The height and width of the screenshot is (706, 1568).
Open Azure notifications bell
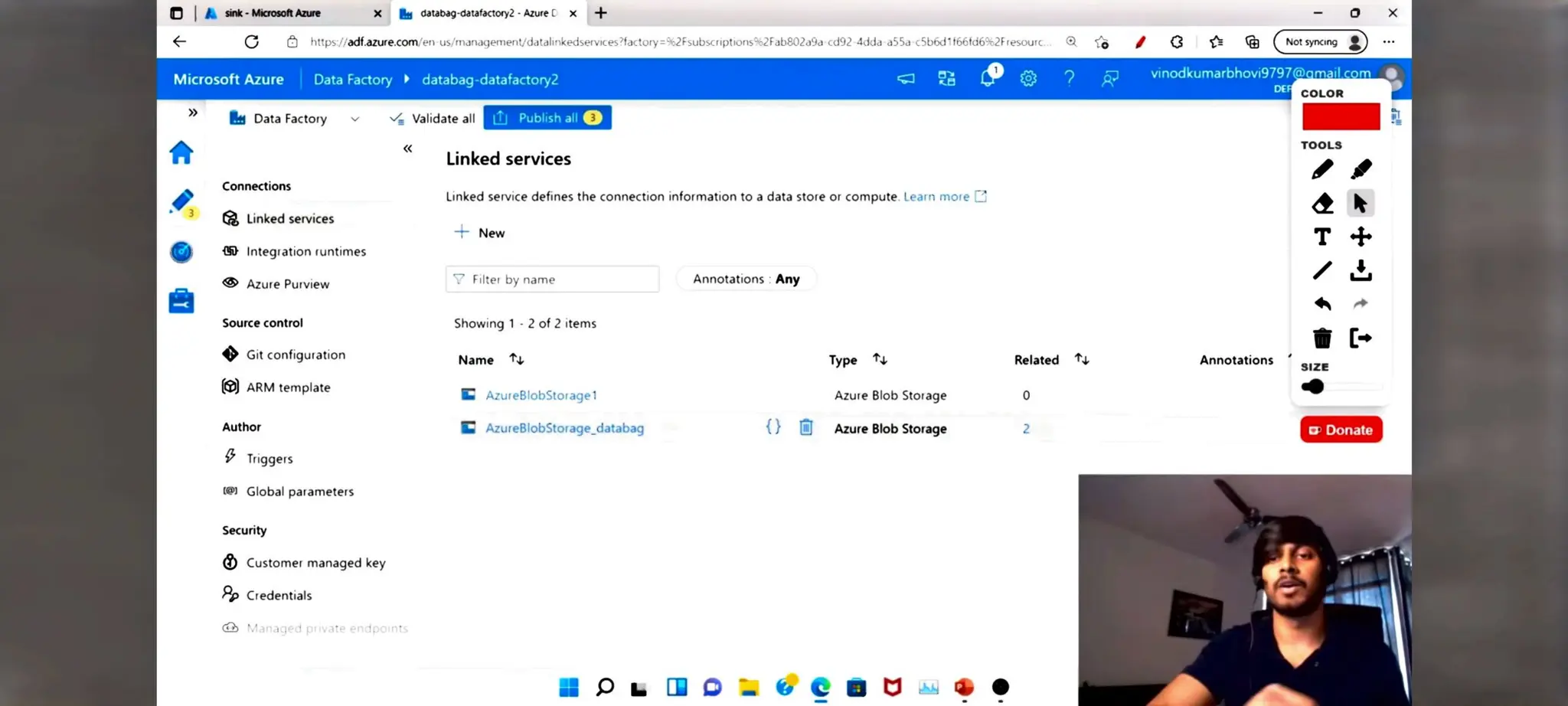[x=988, y=77]
